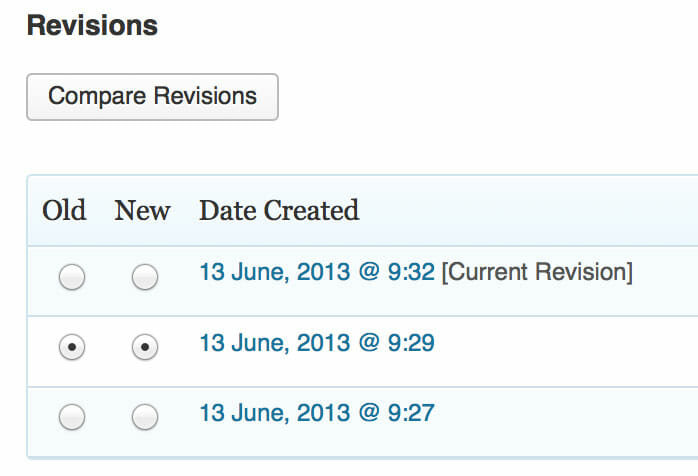
Task: Click the Revisions heading
Action: (92, 26)
